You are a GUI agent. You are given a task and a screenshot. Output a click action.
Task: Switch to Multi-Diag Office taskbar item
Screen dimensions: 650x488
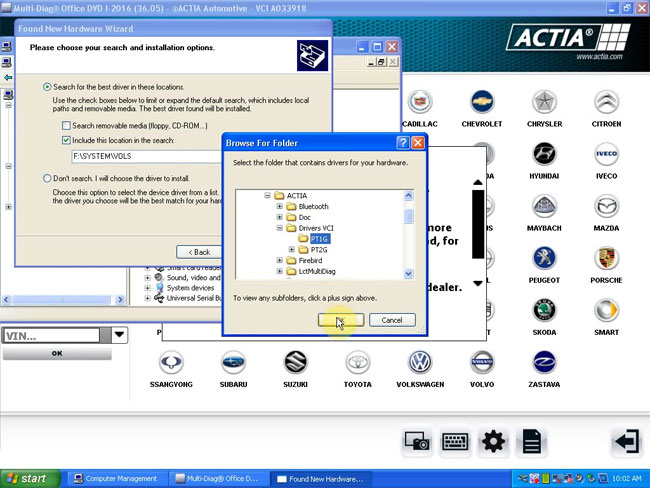[x=217, y=479]
